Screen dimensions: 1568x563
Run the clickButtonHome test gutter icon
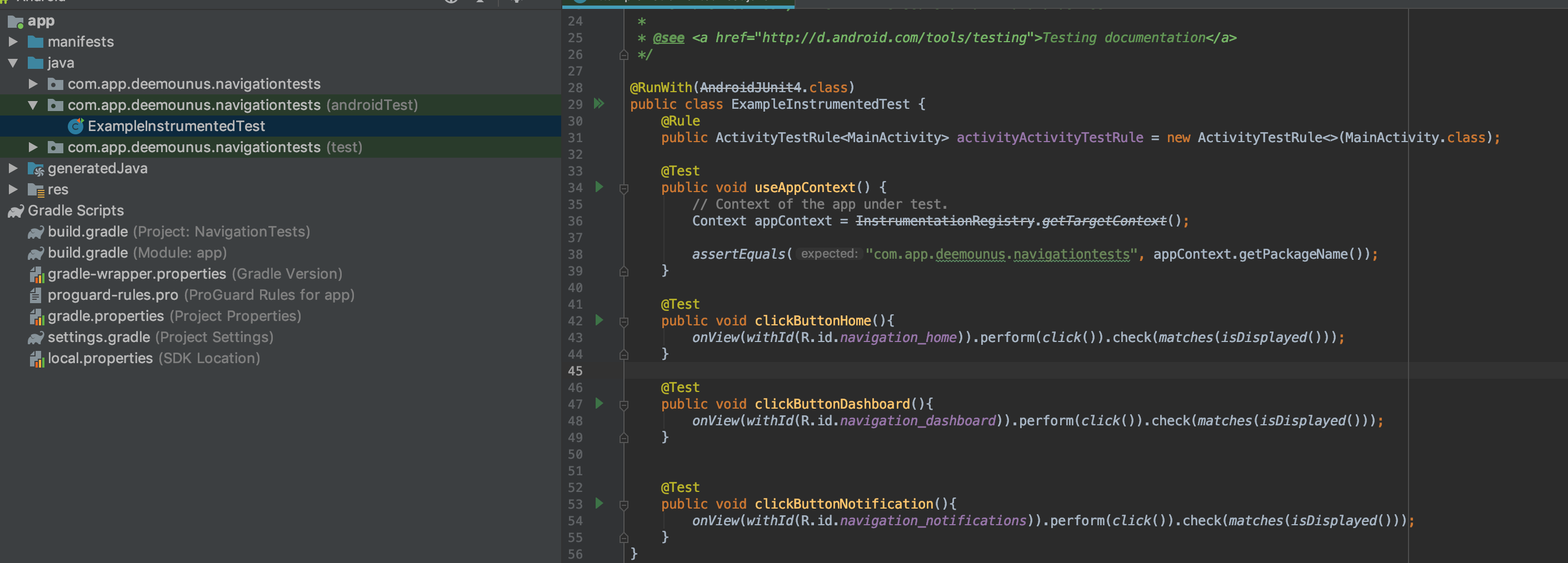click(600, 320)
